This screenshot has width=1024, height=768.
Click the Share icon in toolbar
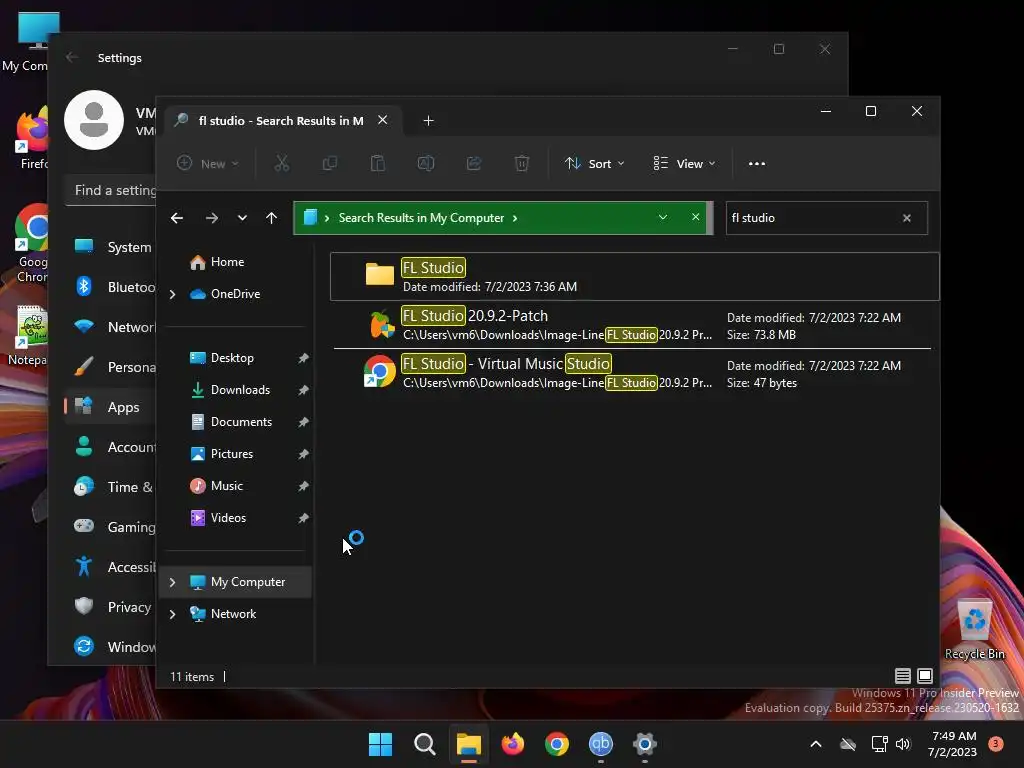[474, 163]
